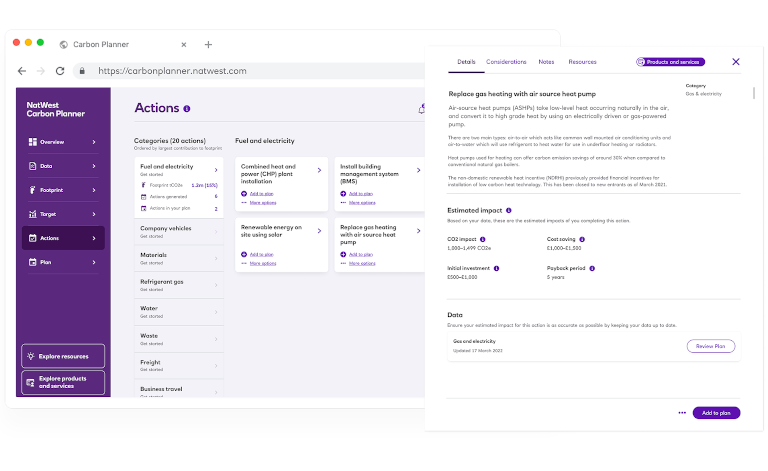The height and width of the screenshot is (471, 768).
Task: Switch to the Considerations tab
Action: tap(506, 62)
